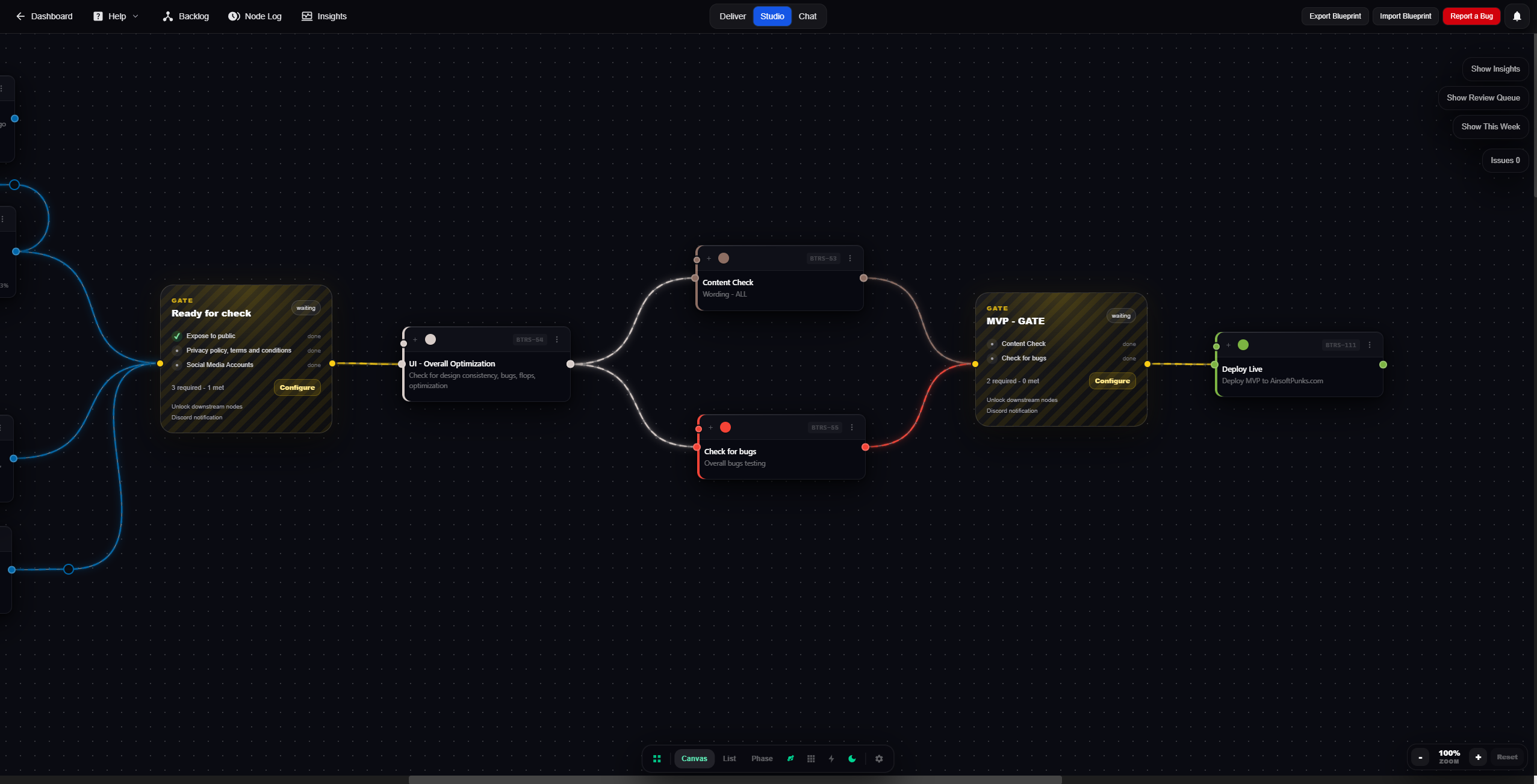
Task: Click plus icon on Deploy Live node
Action: point(1228,345)
